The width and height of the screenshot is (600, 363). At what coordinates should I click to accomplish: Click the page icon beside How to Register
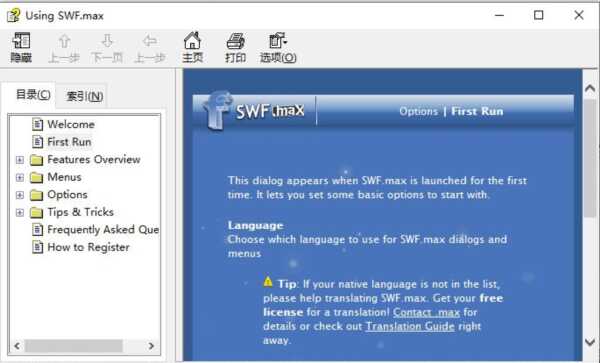coord(38,247)
